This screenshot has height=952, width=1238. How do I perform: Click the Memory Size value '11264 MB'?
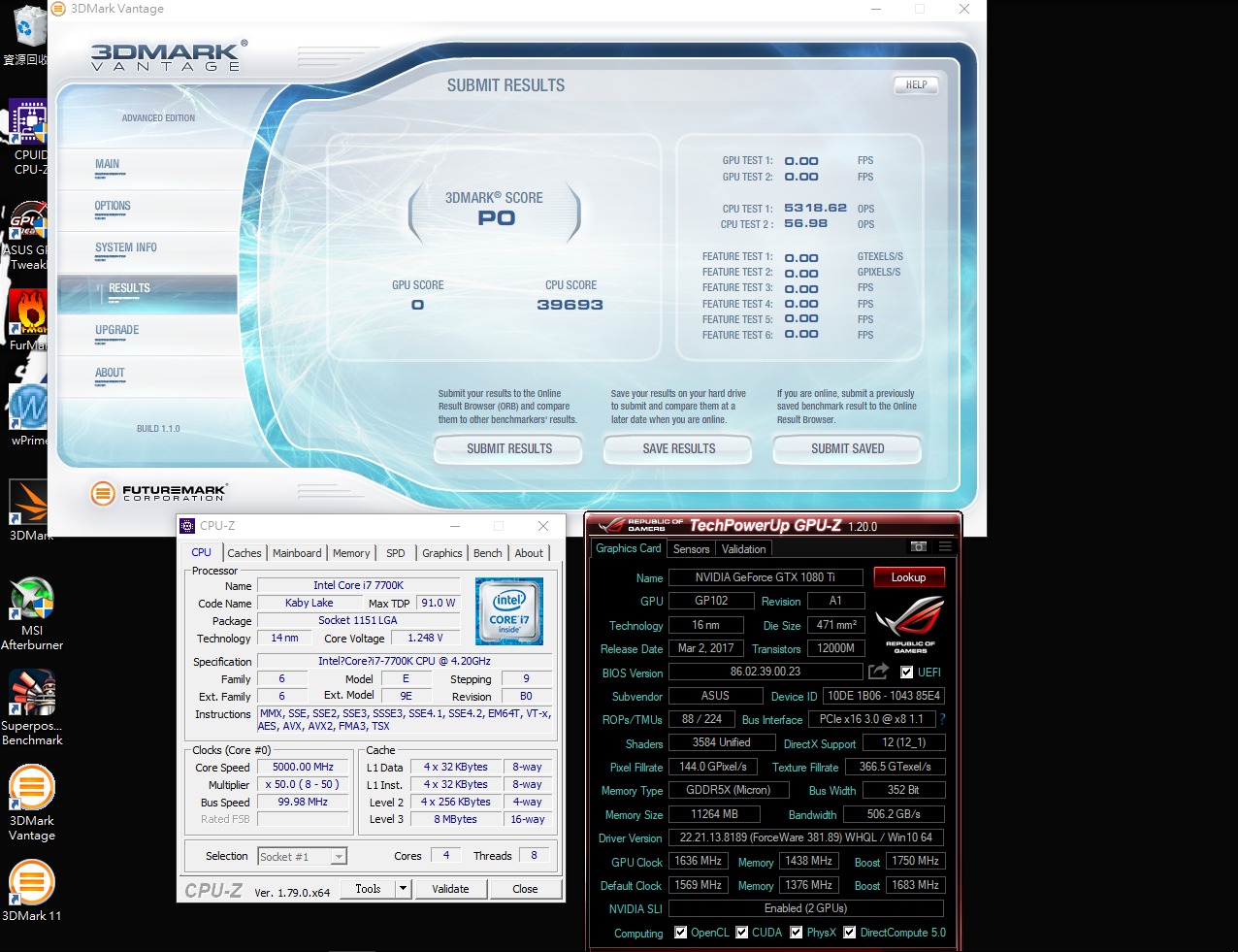click(715, 814)
